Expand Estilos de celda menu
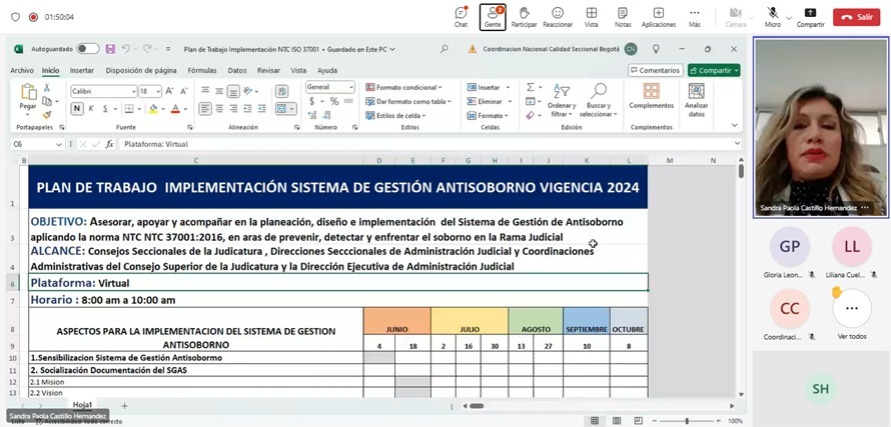The width and height of the screenshot is (891, 427). tap(395, 115)
